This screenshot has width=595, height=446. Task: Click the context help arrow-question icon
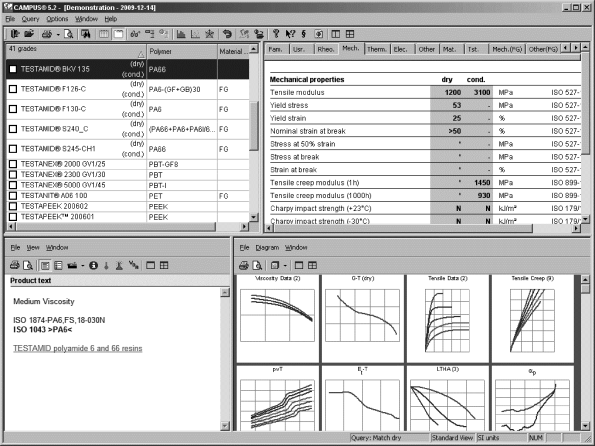(x=290, y=34)
